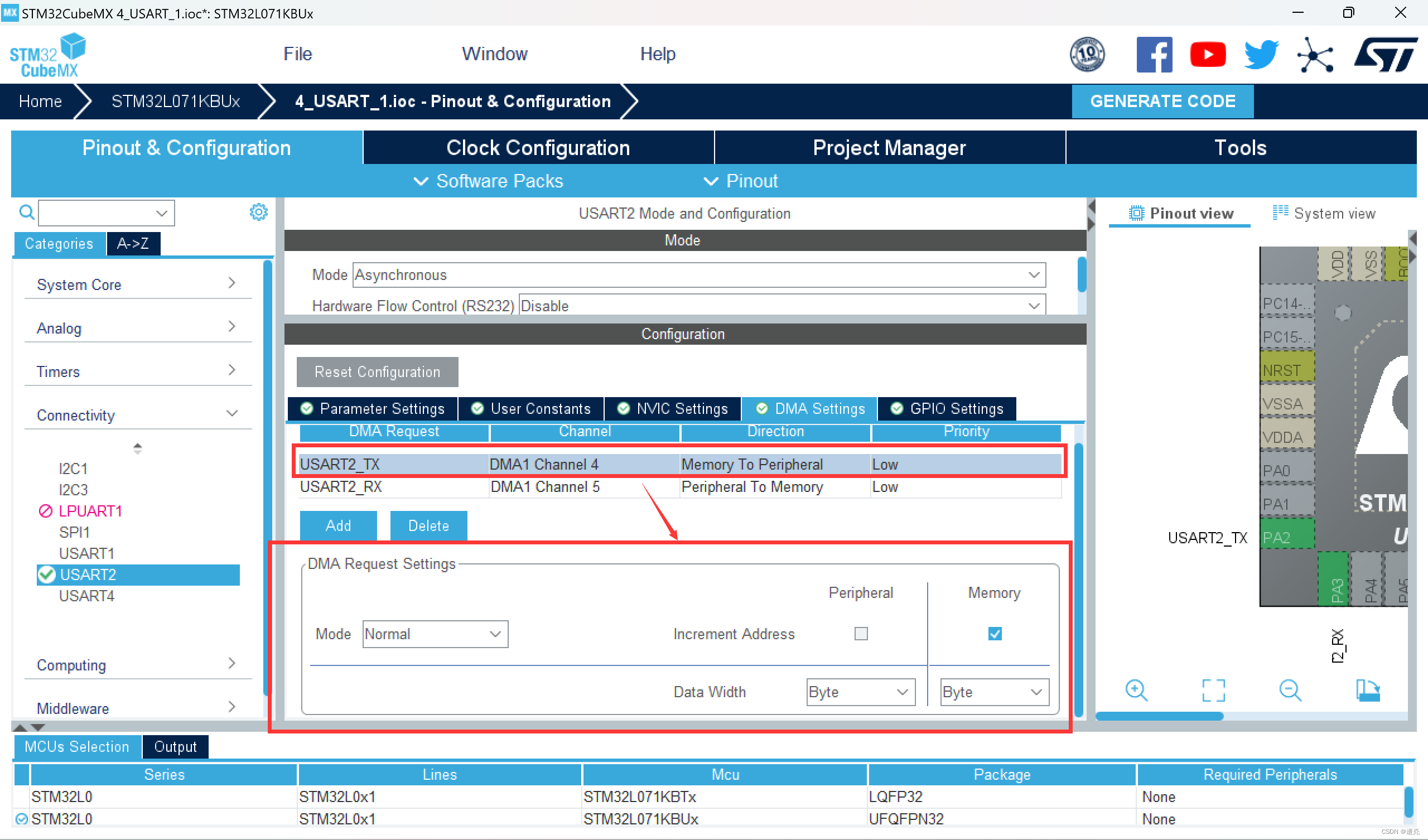Zoom in on the pinout view

pos(1136,690)
